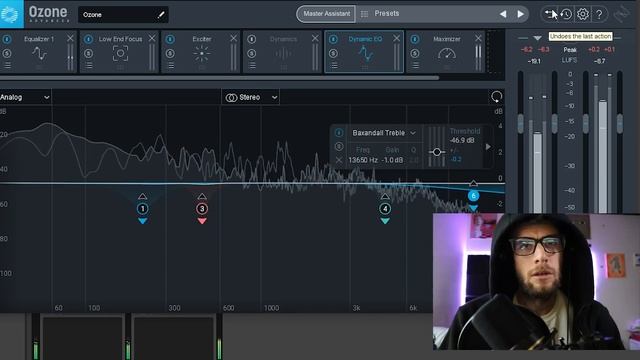Viewport: 640px width, 360px height.
Task: Open Dynamics module preset list icon
Action: coord(252,65)
